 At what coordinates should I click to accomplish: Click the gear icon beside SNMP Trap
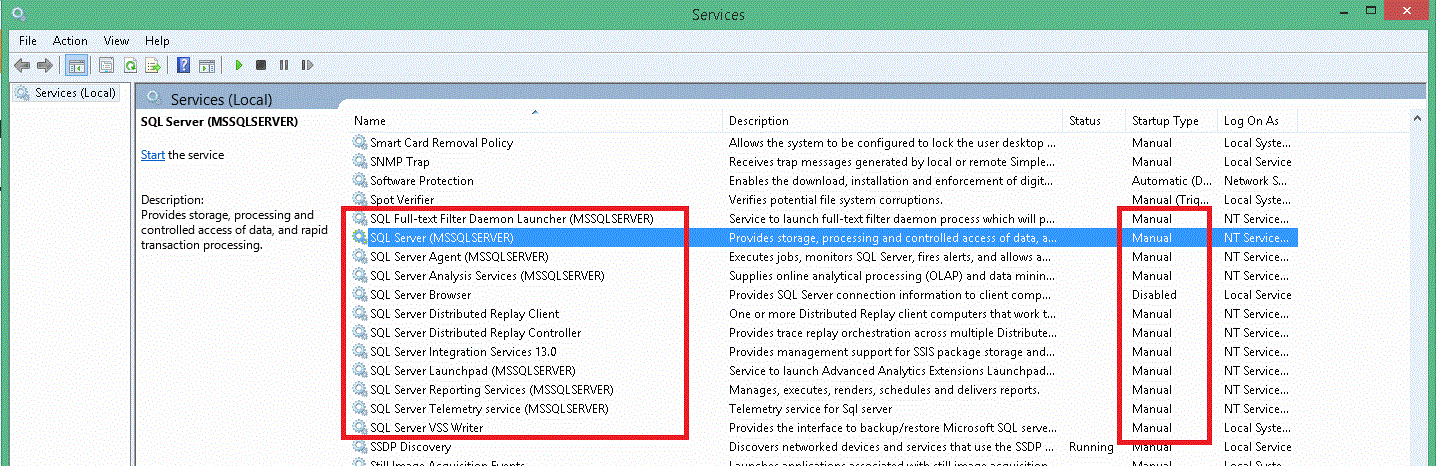pos(360,162)
